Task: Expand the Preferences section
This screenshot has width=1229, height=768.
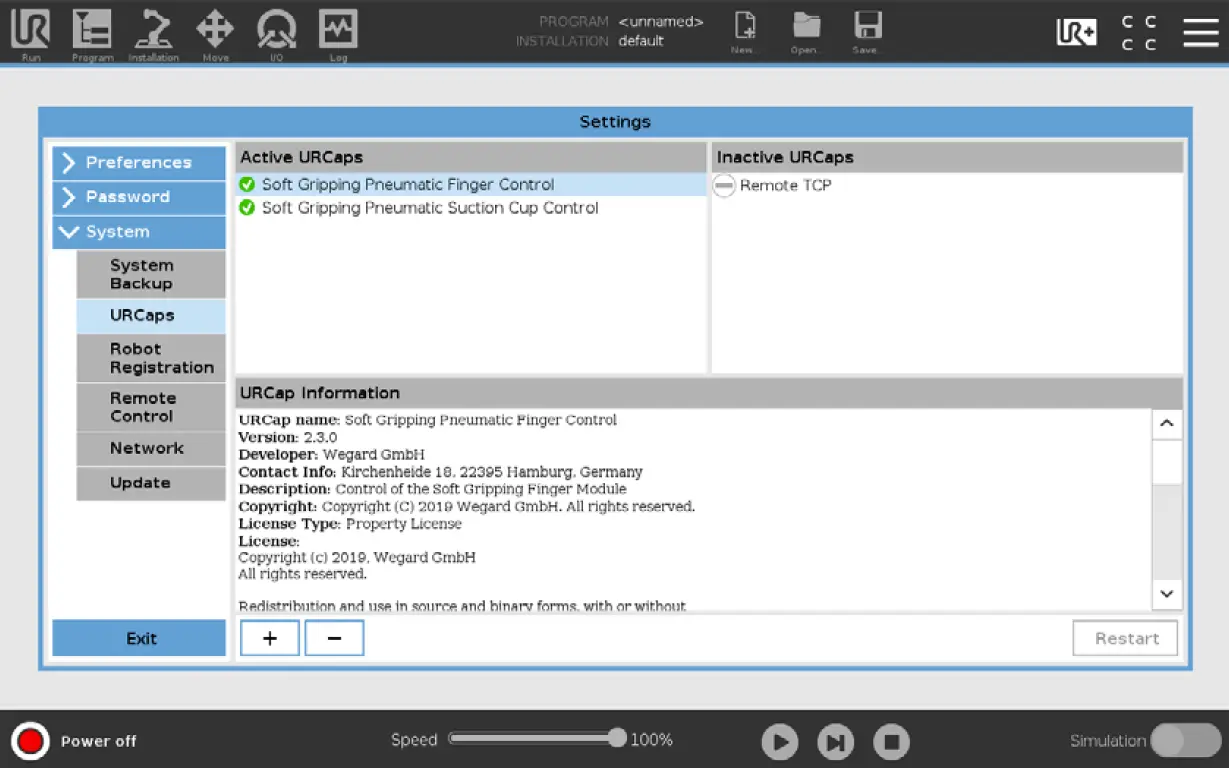Action: tap(139, 163)
